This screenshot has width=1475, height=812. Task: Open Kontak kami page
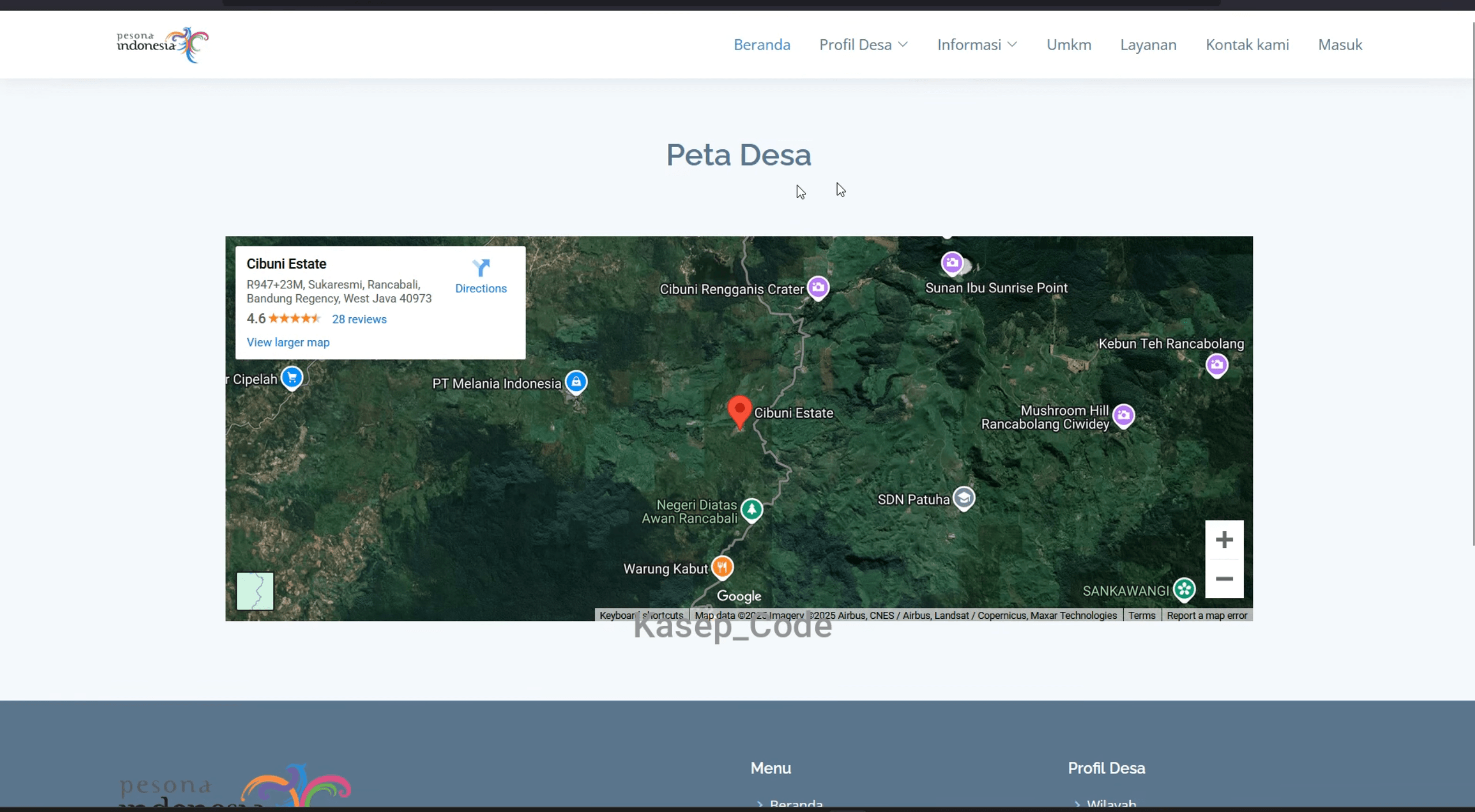coord(1247,44)
